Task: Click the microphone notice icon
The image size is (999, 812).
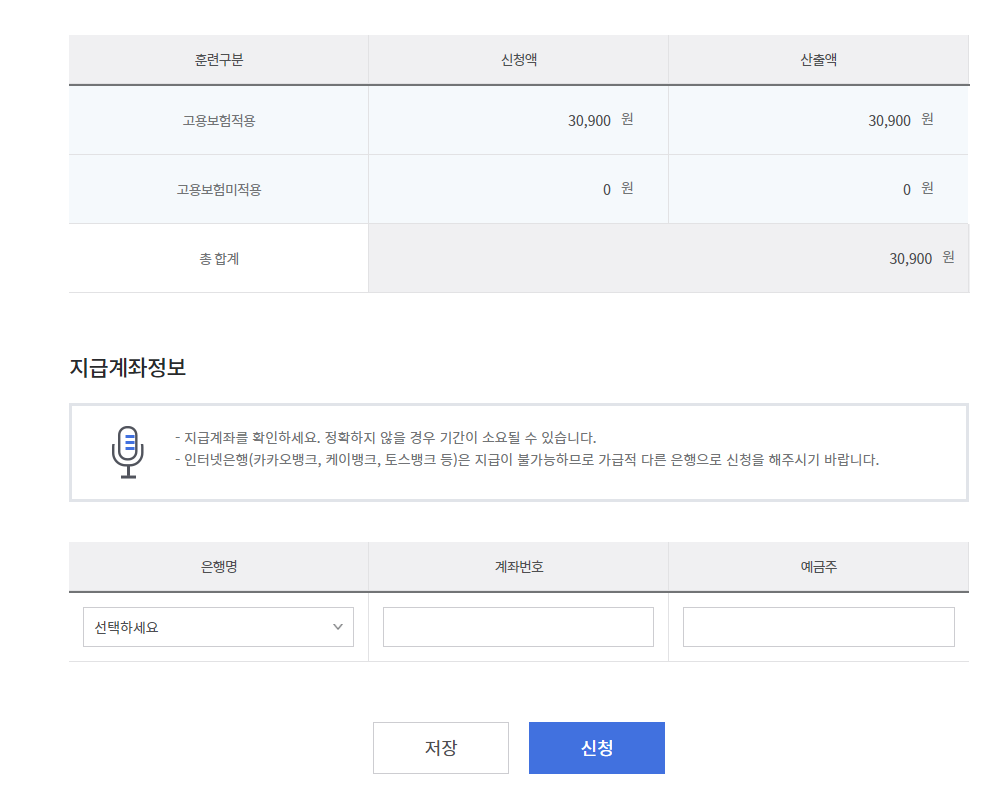Action: (128, 452)
